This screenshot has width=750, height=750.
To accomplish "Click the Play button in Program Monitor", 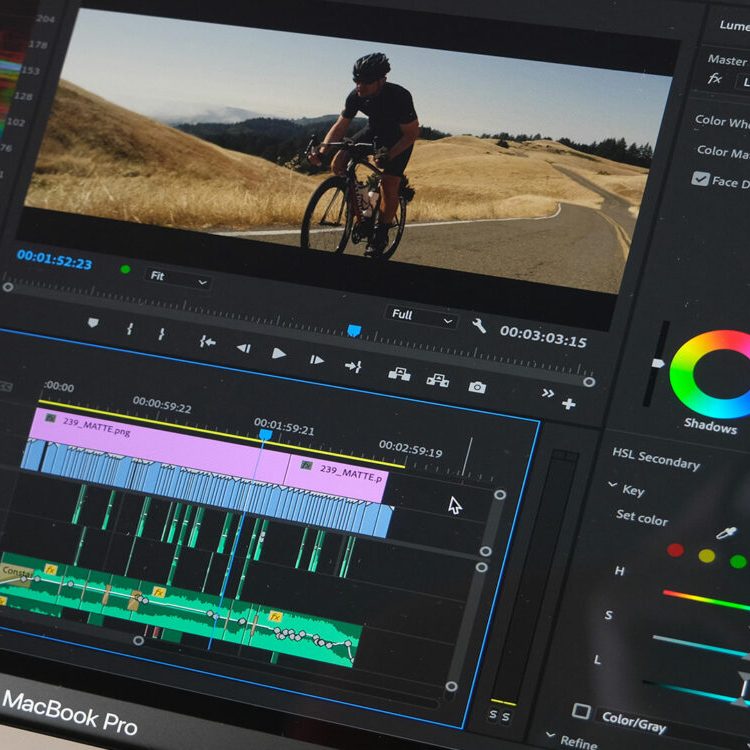I will click(x=279, y=353).
